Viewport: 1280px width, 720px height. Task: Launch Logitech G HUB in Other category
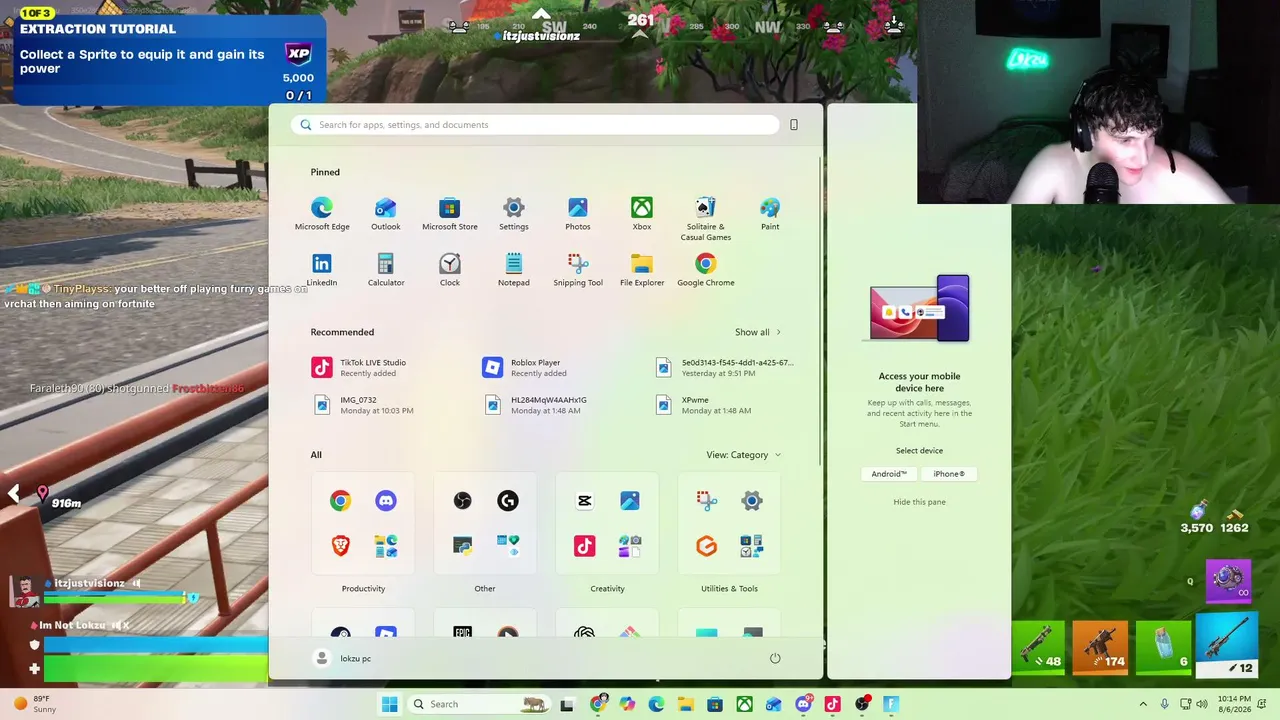pyautogui.click(x=508, y=501)
